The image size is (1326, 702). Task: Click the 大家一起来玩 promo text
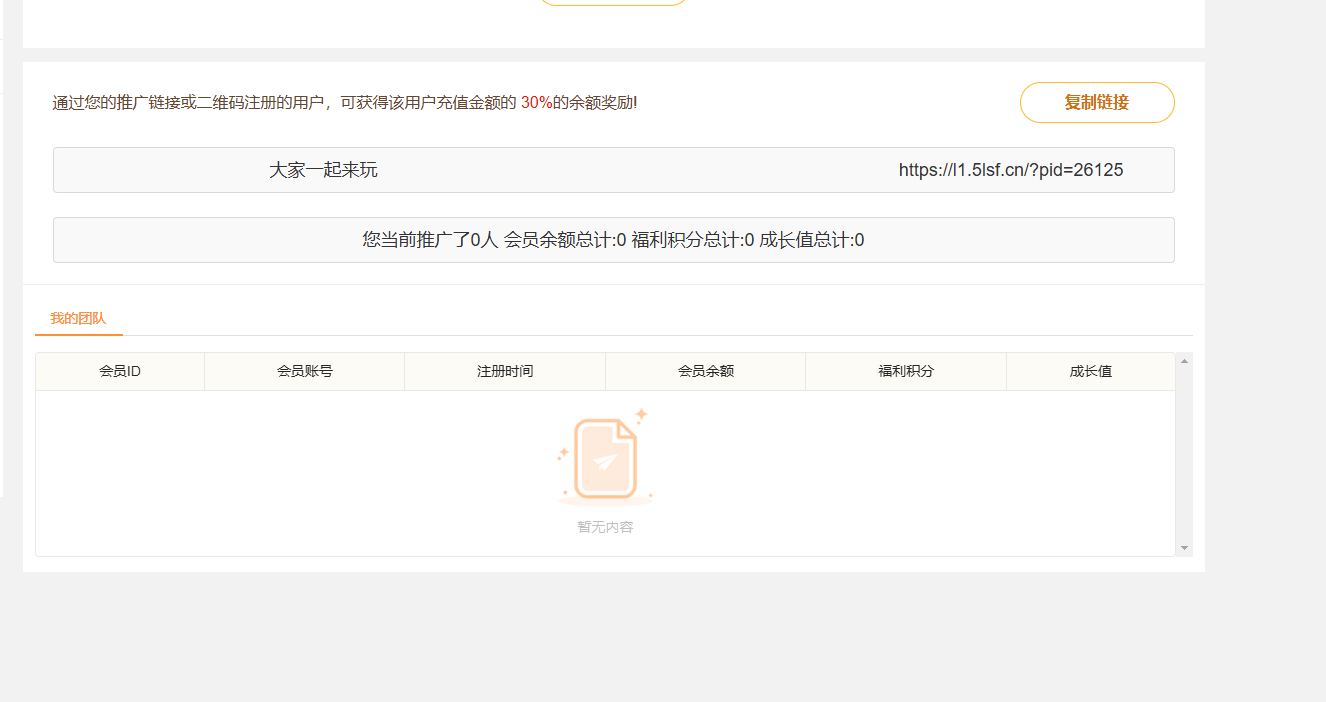[x=323, y=170]
